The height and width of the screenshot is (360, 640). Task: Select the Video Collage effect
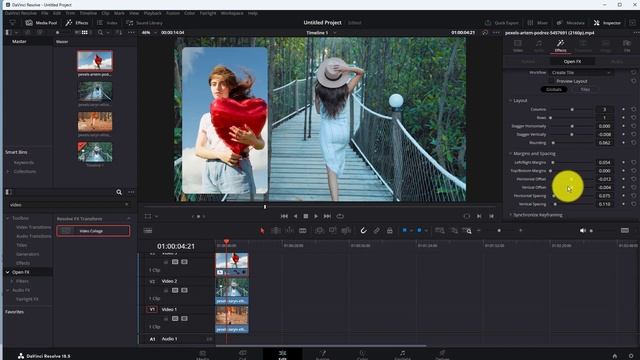[x=93, y=231]
